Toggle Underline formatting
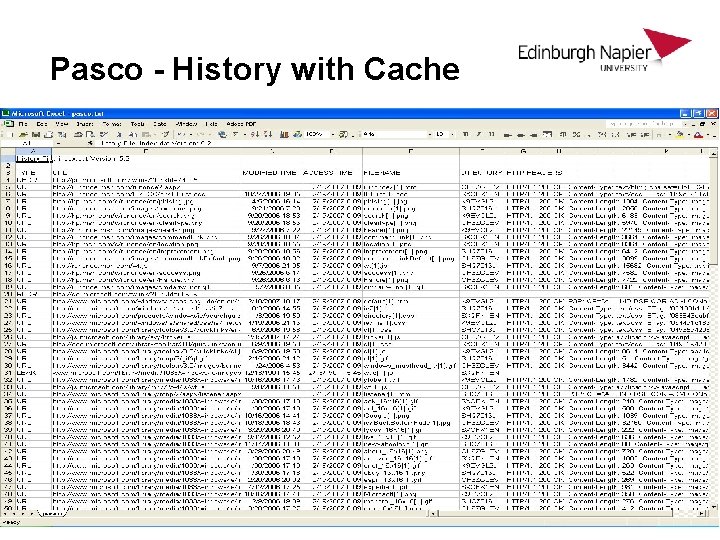This screenshot has height=540, width=720. click(491, 135)
